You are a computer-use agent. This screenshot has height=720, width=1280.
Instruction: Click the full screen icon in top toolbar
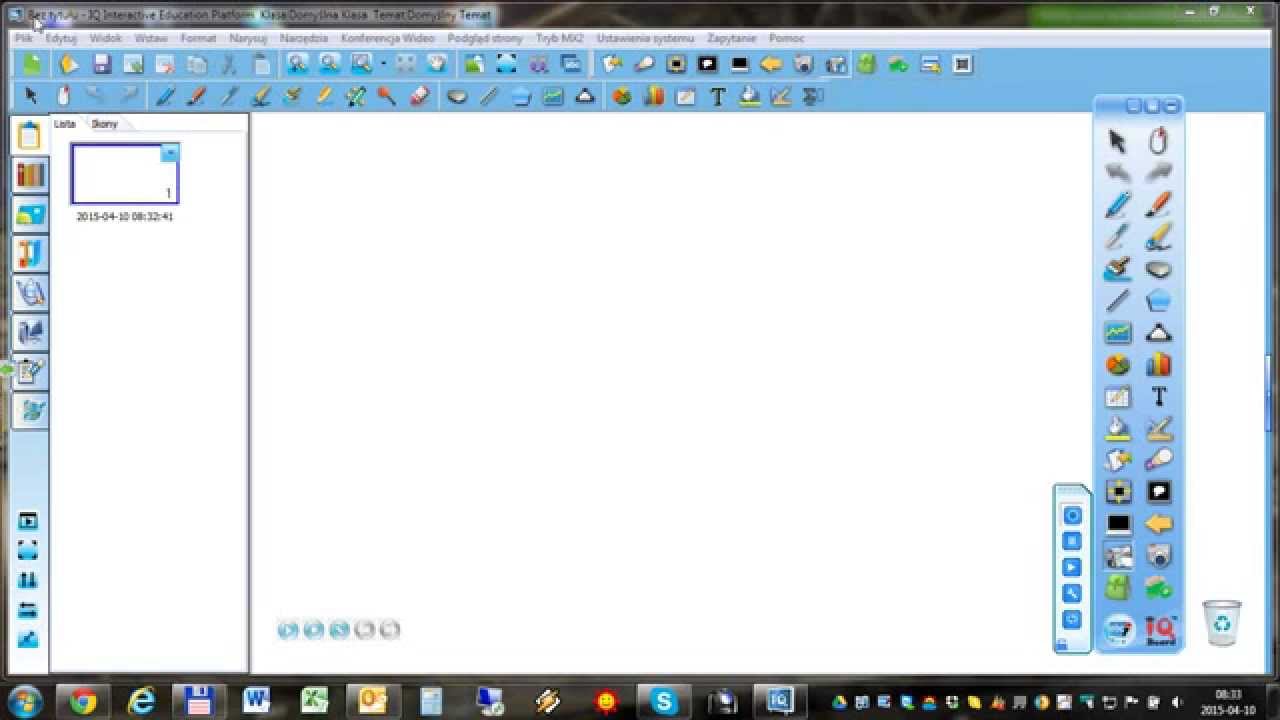pyautogui.click(x=507, y=64)
